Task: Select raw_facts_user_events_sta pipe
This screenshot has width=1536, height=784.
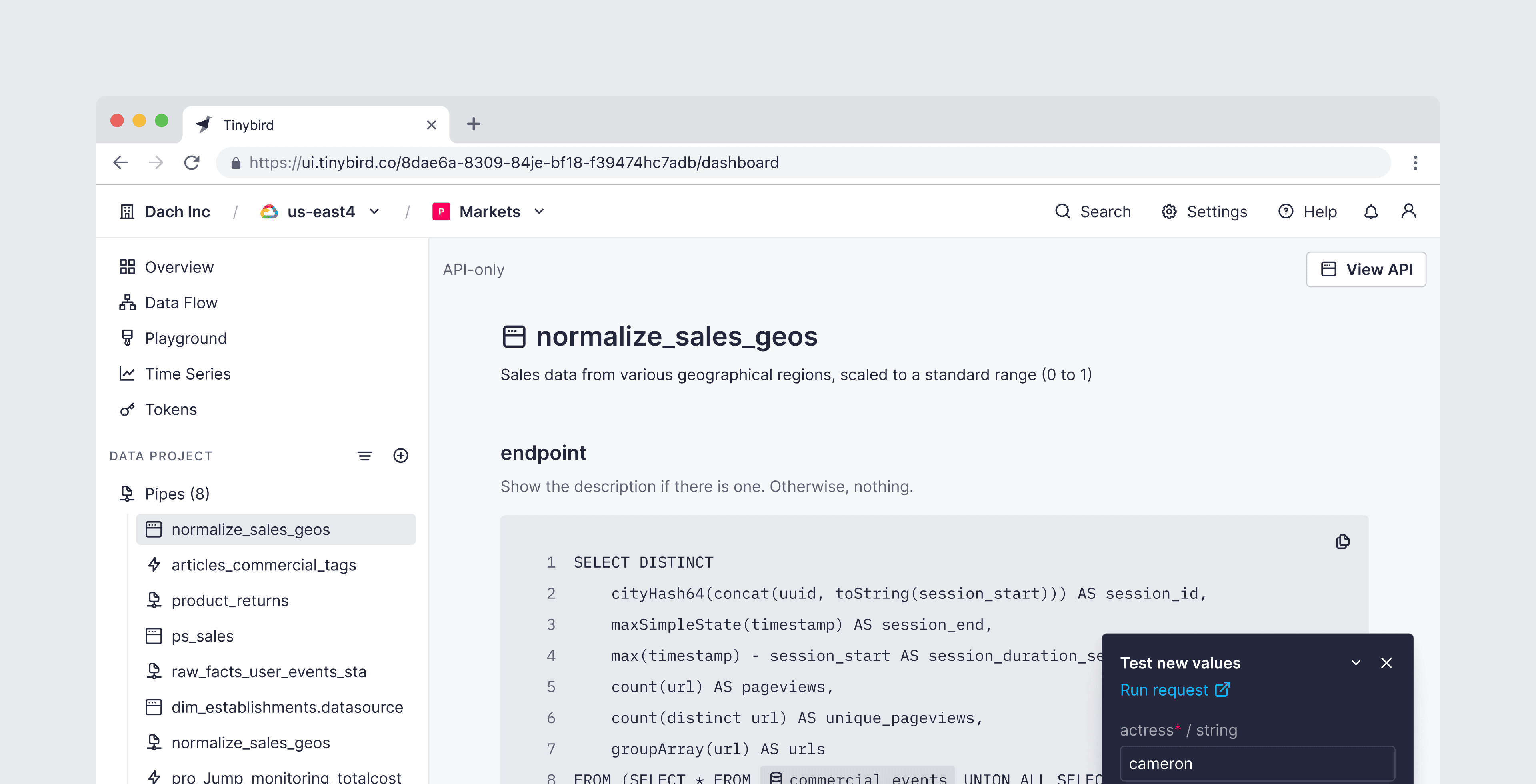Action: [x=256, y=671]
